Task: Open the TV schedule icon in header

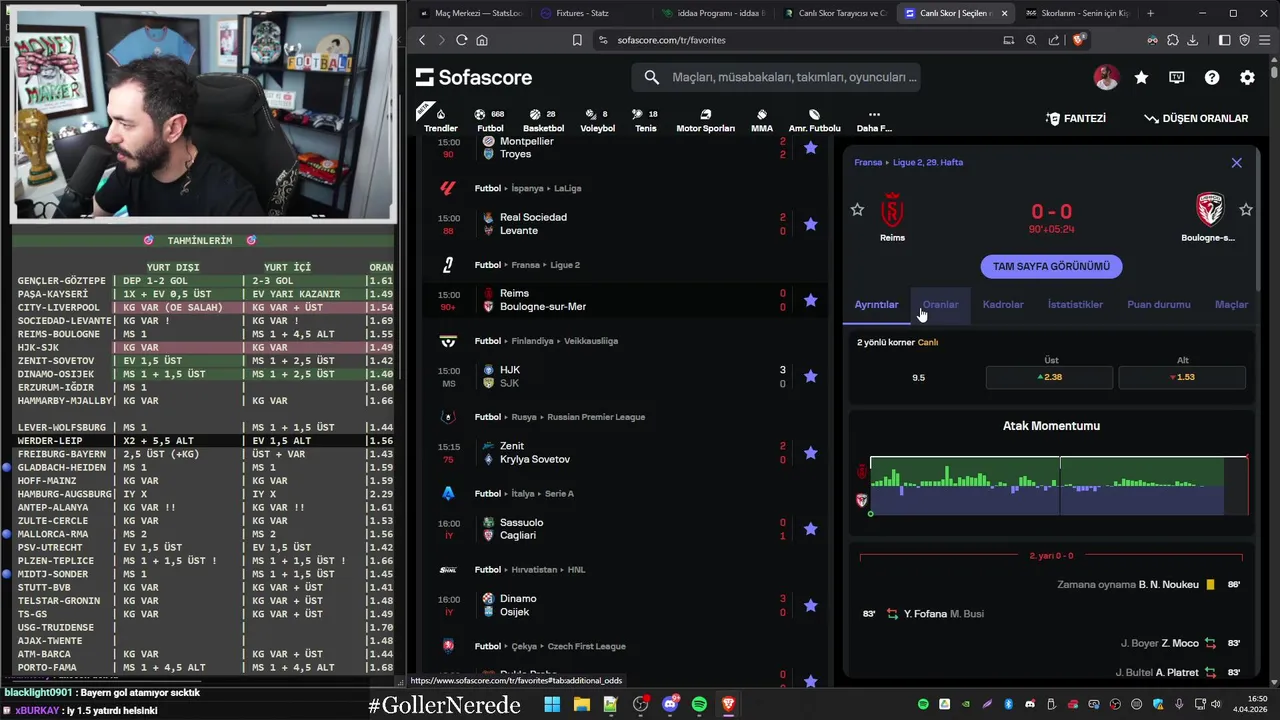Action: tap(1177, 77)
